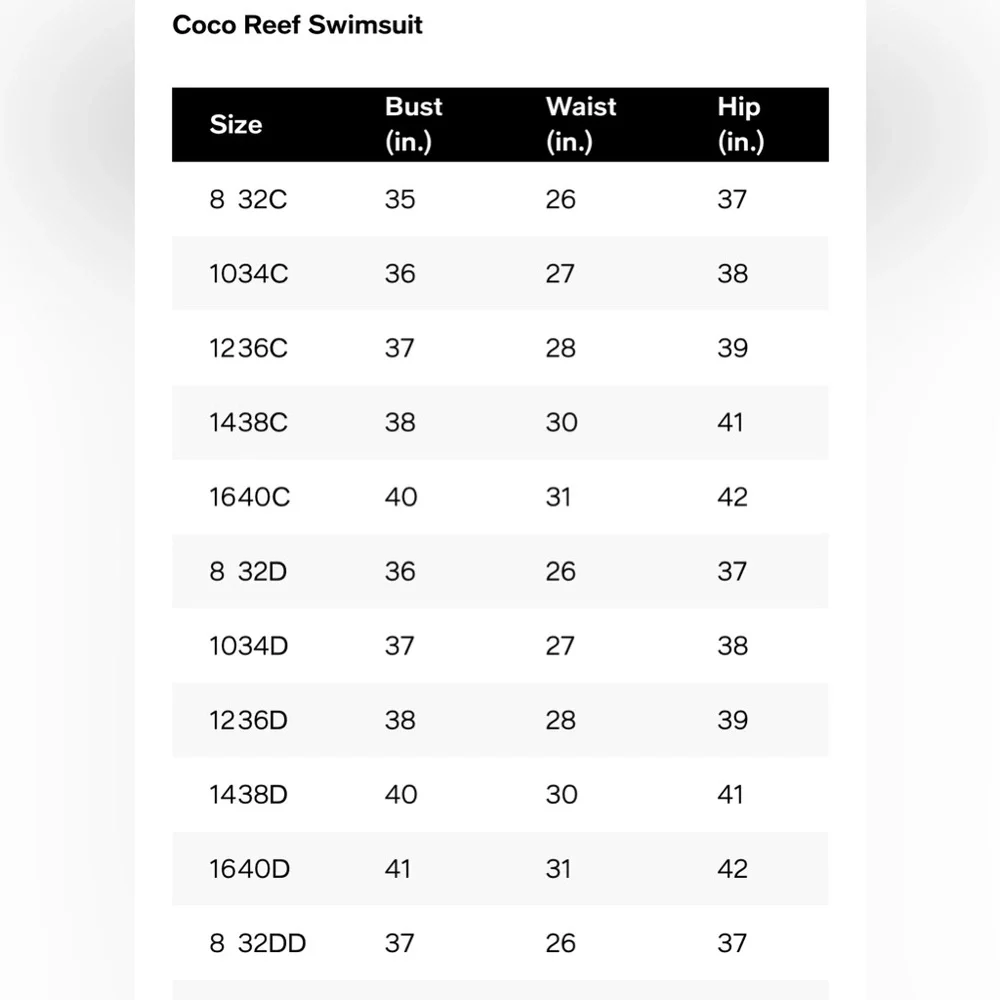The image size is (1000, 1000).
Task: Click the 1438D size cell
Action: pyautogui.click(x=249, y=795)
